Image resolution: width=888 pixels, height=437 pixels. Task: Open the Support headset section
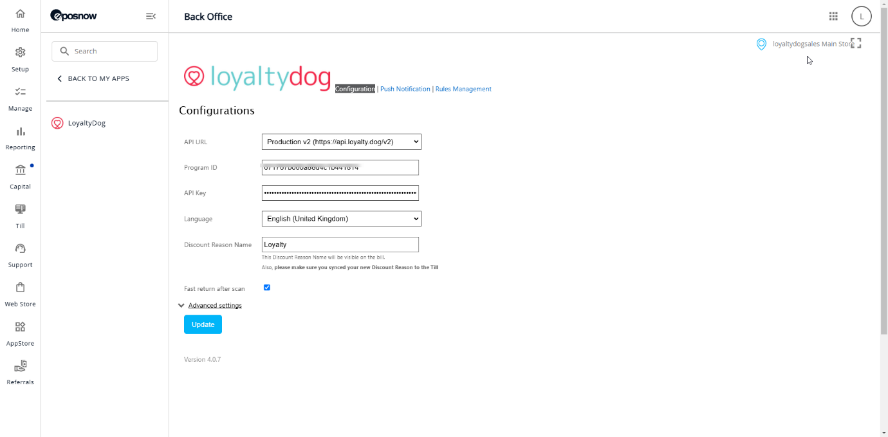click(20, 255)
